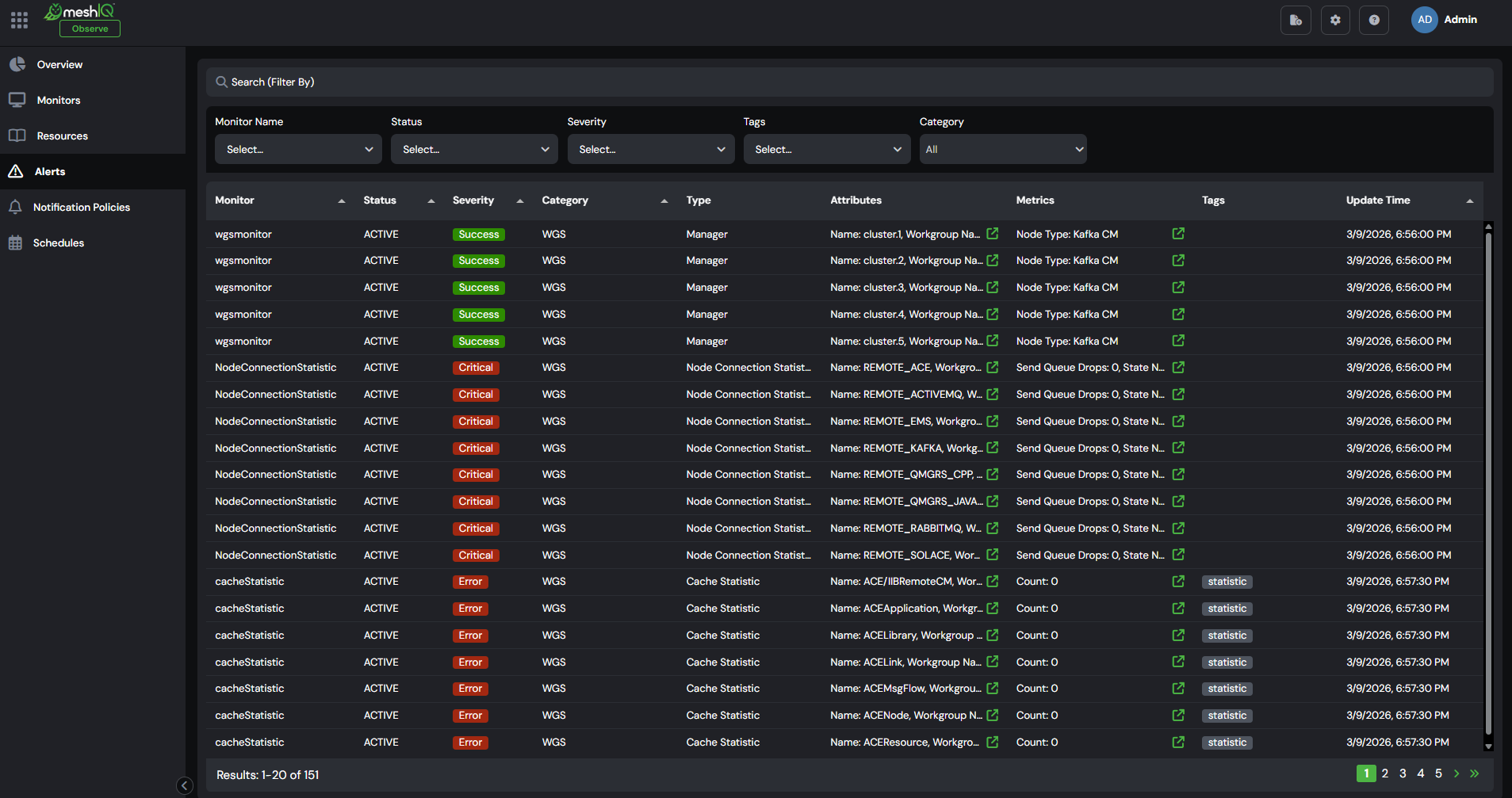Image resolution: width=1512 pixels, height=798 pixels.
Task: Open metrics link for ACENode row
Action: [1178, 715]
